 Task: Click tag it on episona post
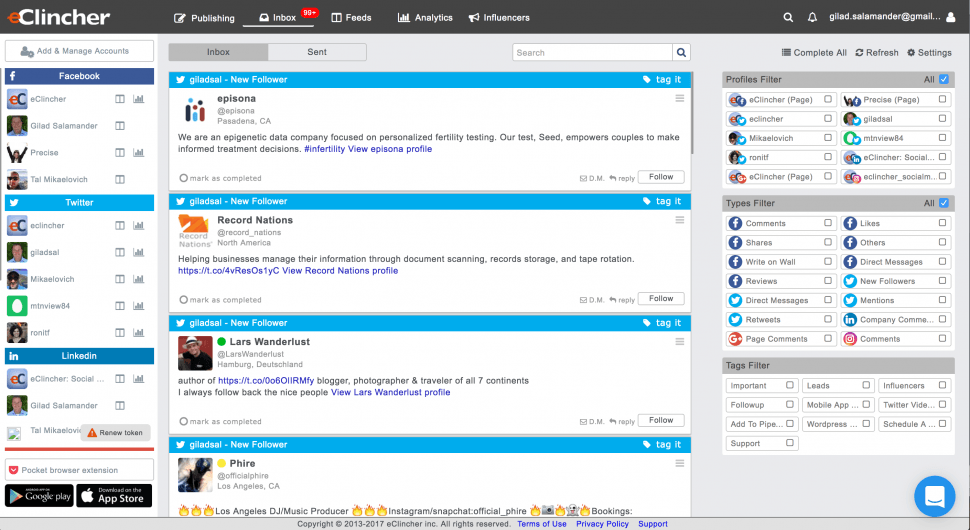click(662, 79)
